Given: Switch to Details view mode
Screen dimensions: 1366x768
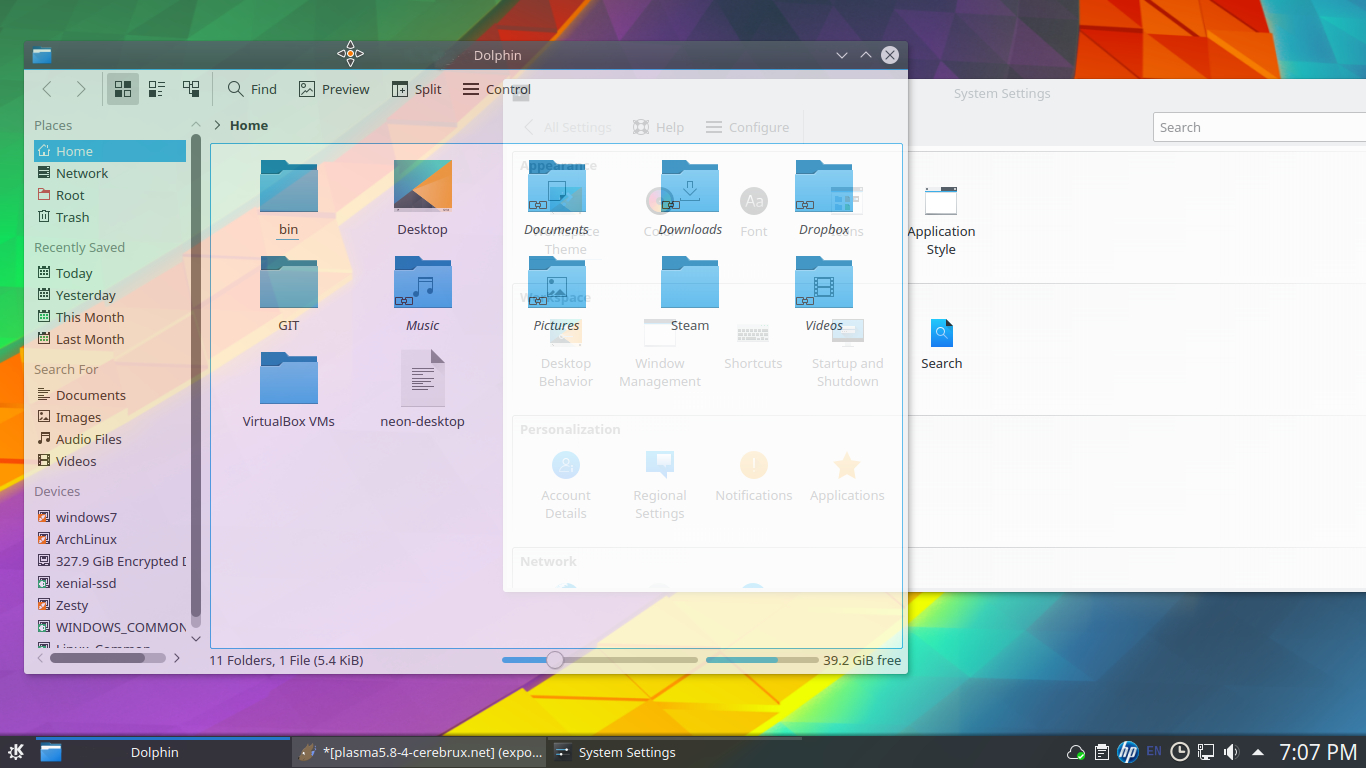Looking at the screenshot, I should tap(191, 89).
